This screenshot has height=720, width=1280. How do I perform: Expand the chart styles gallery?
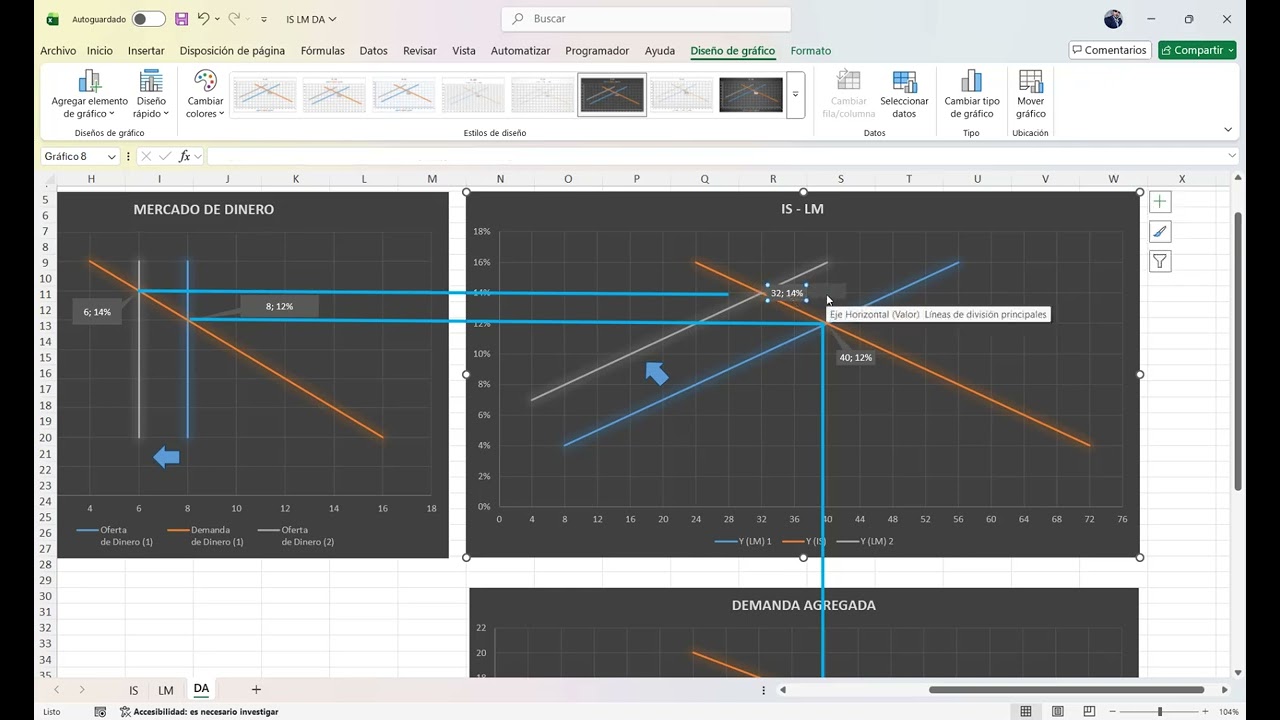796,95
